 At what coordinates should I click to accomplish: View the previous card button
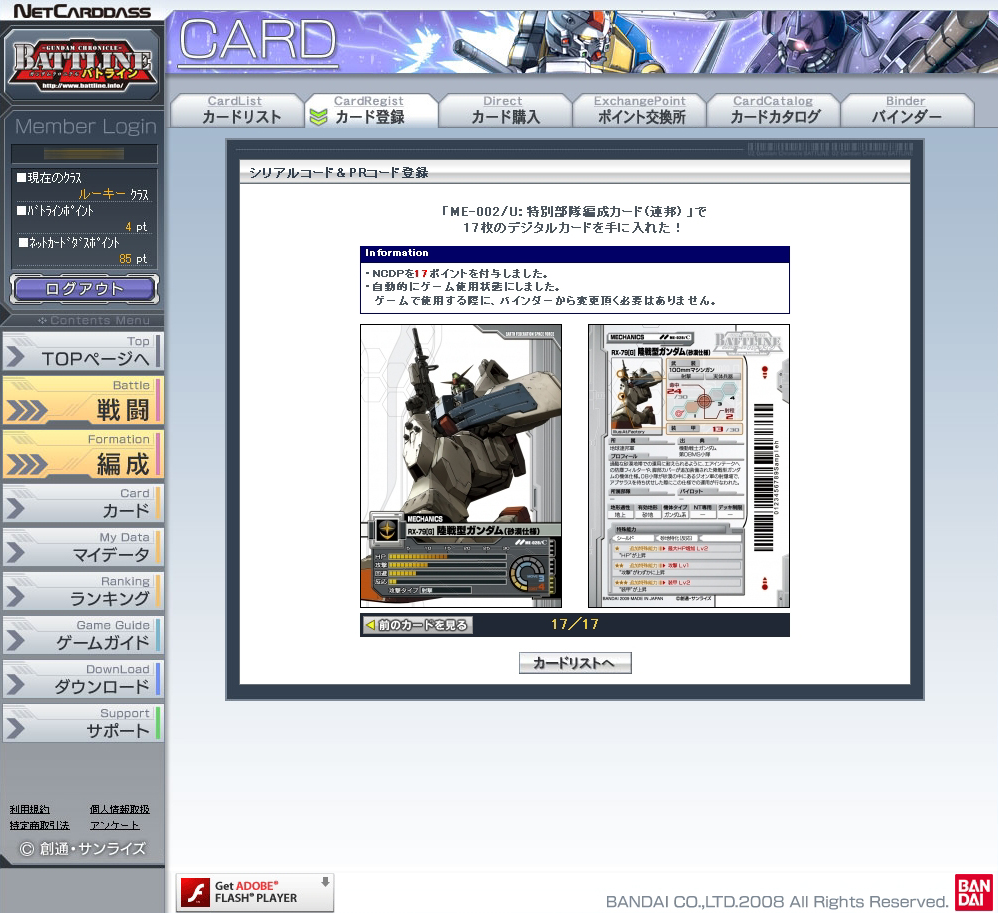click(x=417, y=625)
